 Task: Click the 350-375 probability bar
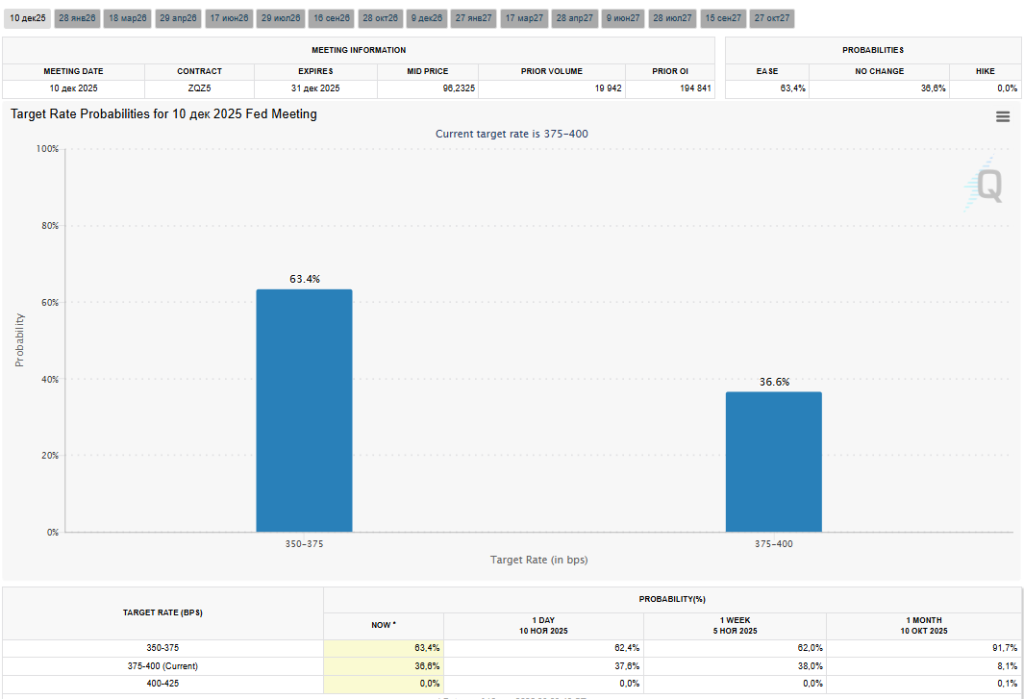point(304,410)
